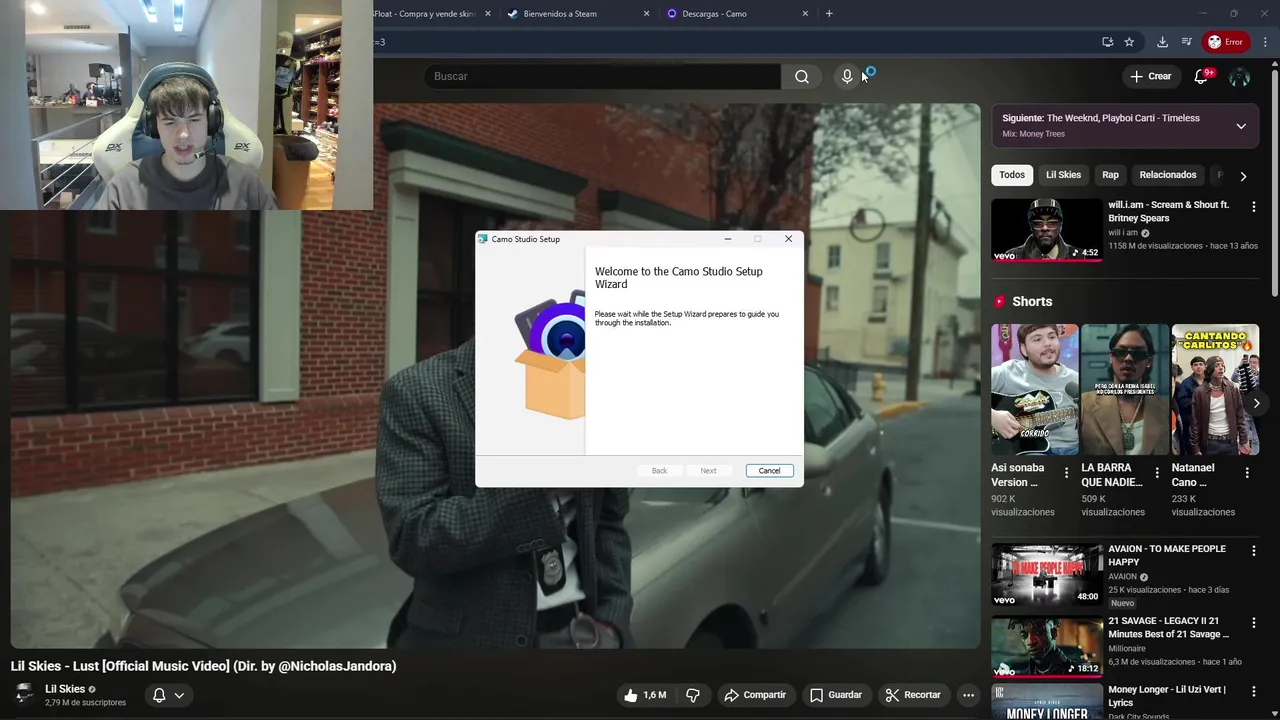
Task: Expand the Siguiente mix queue chevron
Action: click(x=1241, y=126)
